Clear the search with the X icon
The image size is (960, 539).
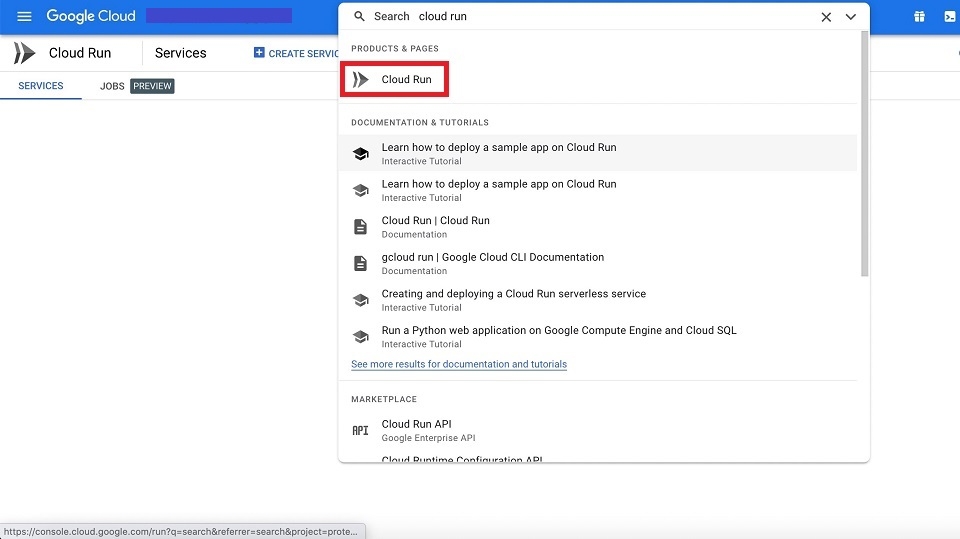tap(826, 17)
